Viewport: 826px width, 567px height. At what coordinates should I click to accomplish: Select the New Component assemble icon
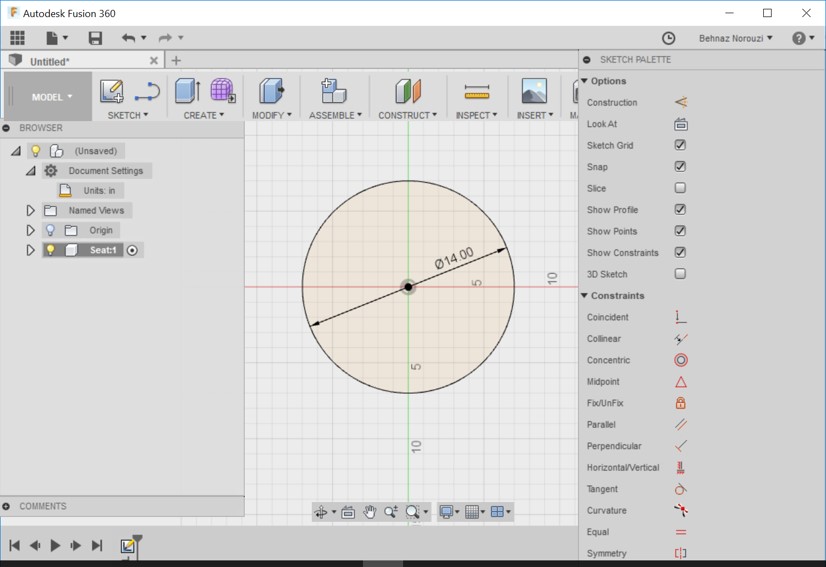click(333, 91)
